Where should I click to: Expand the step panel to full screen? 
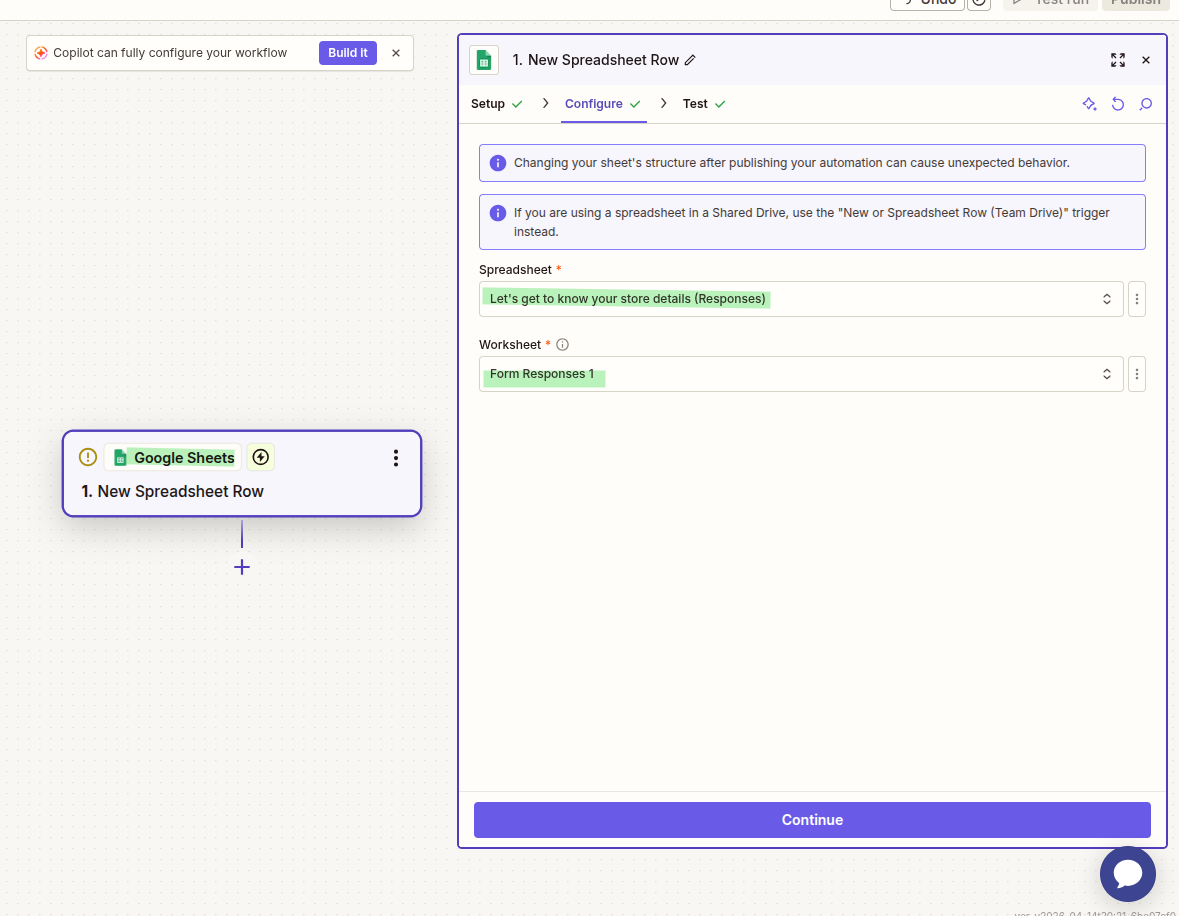pos(1118,60)
